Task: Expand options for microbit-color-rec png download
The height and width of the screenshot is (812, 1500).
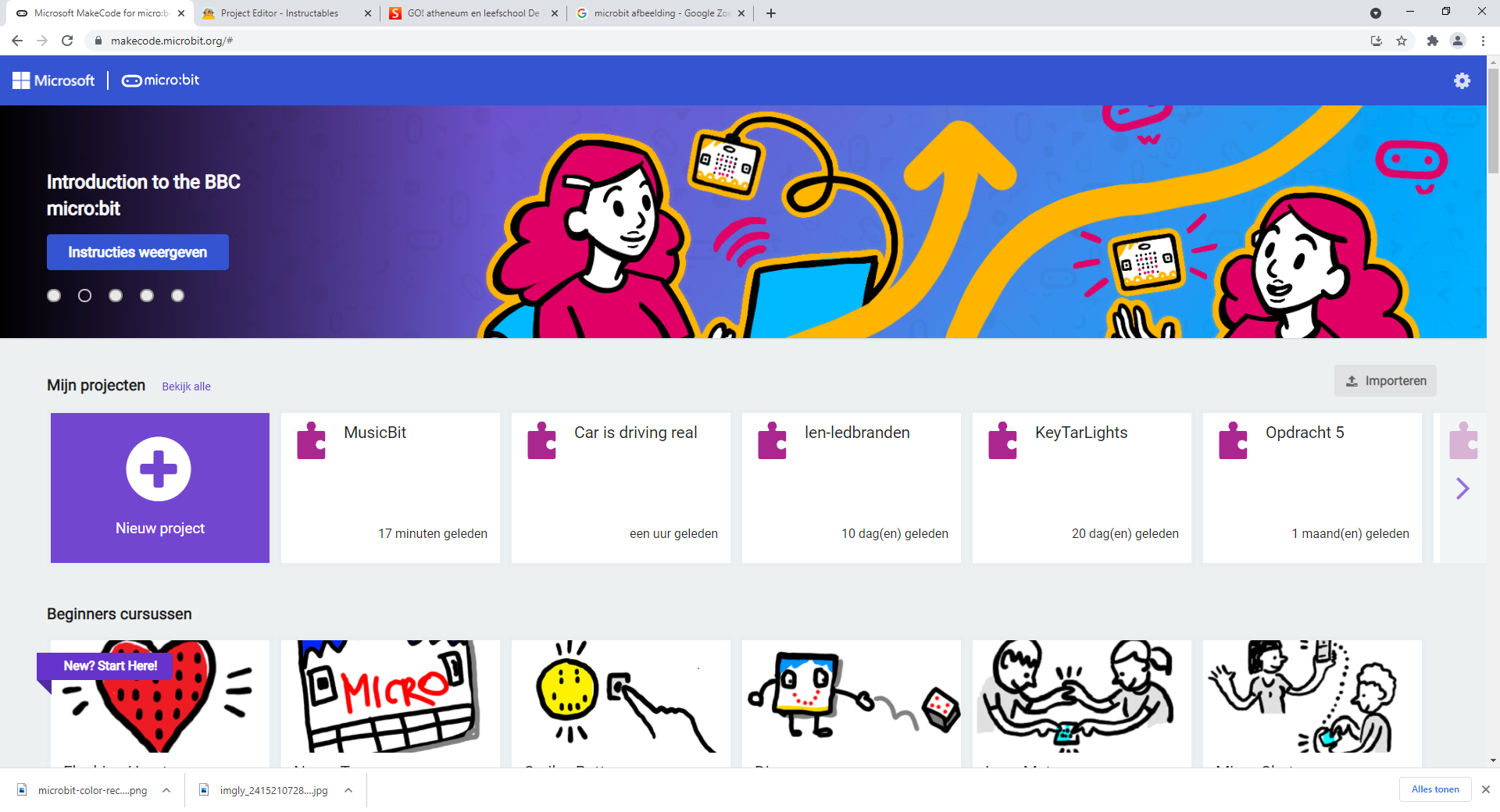Action: point(166,790)
